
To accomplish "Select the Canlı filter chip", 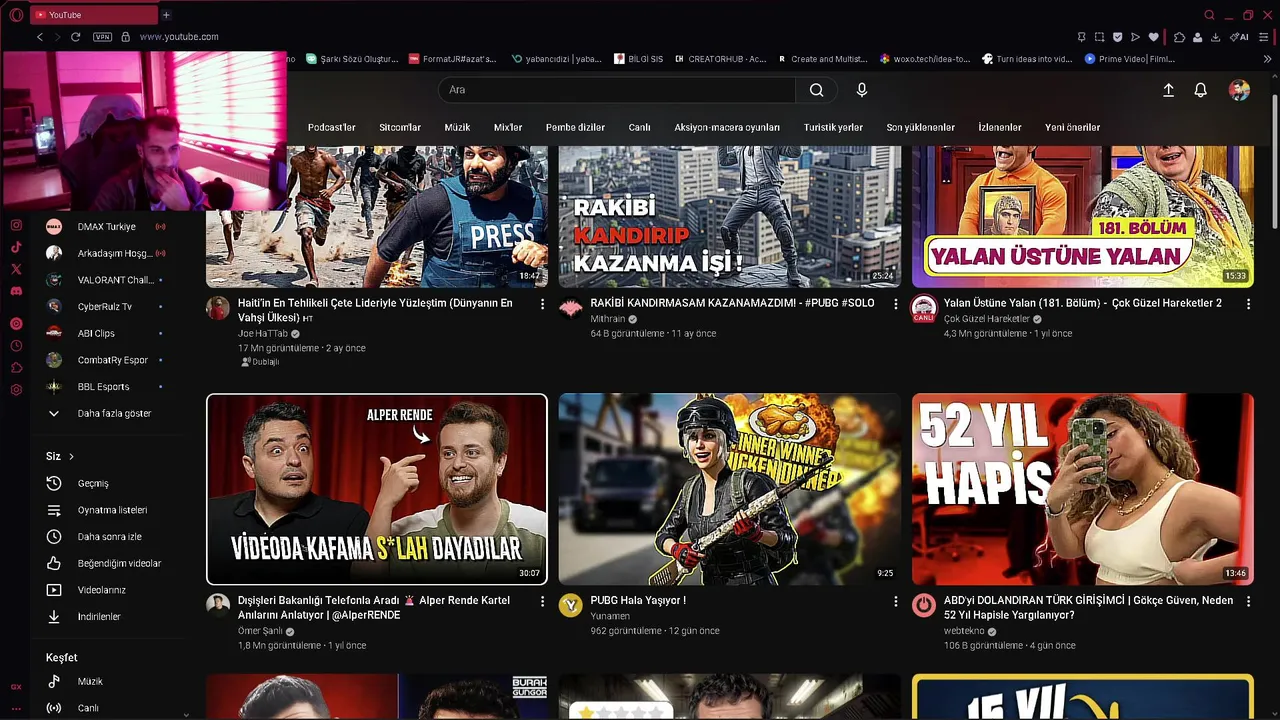I will [639, 128].
